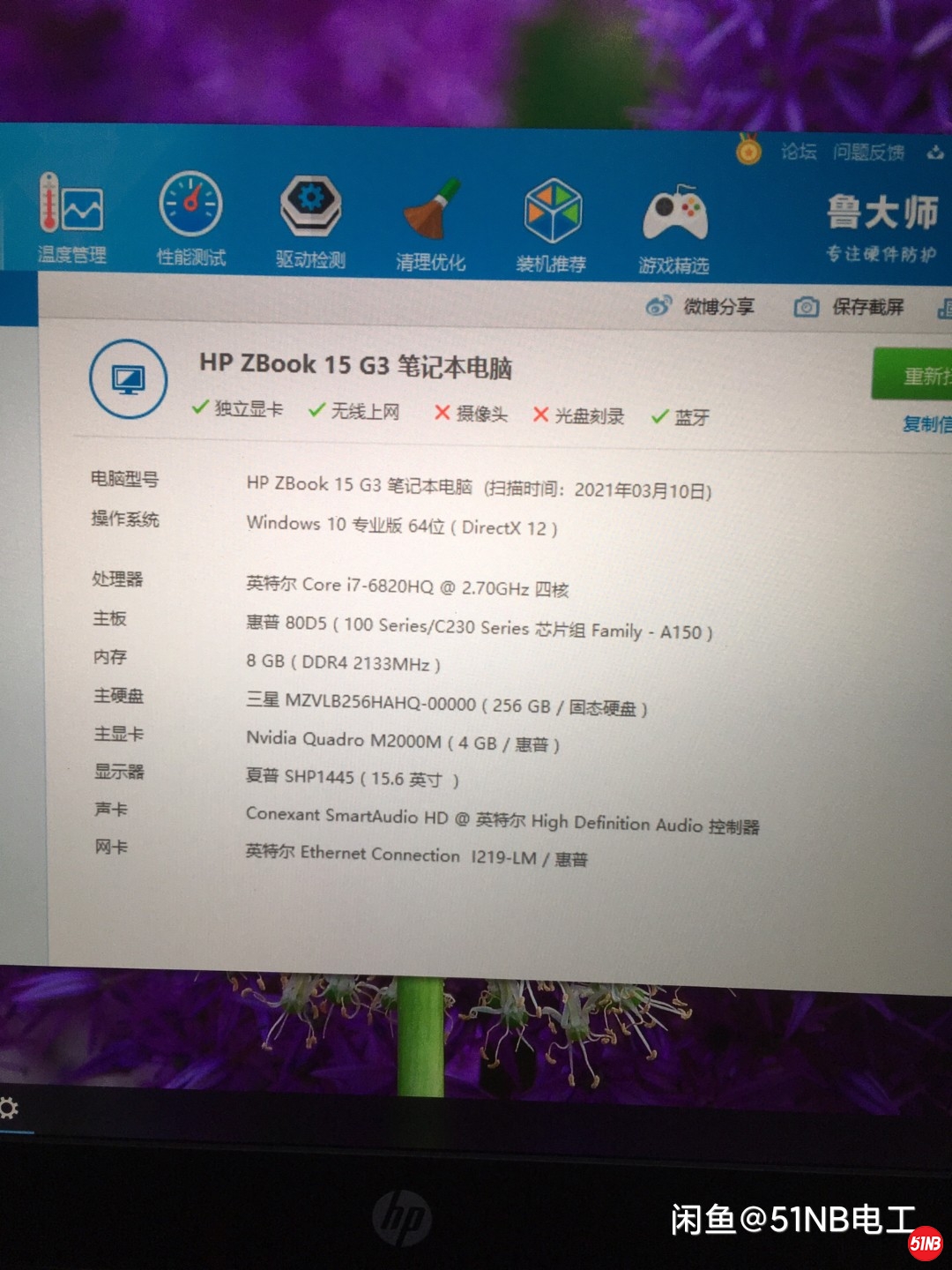Share via 微博分享
Viewport: 952px width, 1270px height.
click(701, 306)
